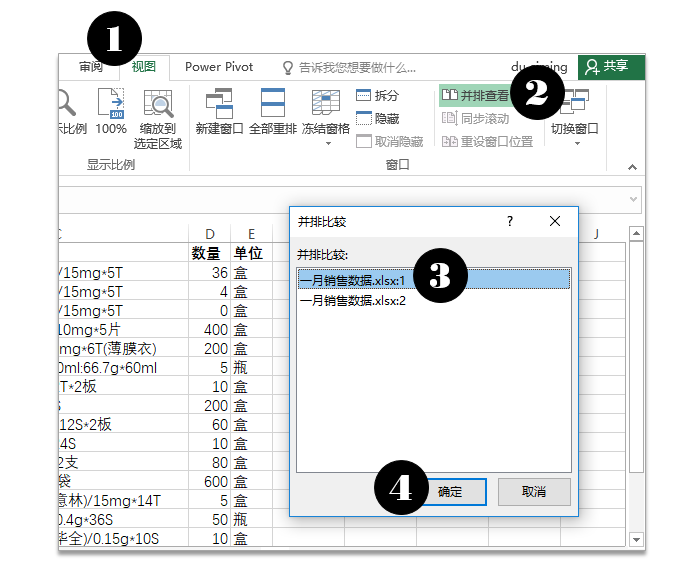Image resolution: width=700 pixels, height=574 pixels.
Task: Toggle 同步滚动 synchronous scrolling
Action: pyautogui.click(x=475, y=118)
